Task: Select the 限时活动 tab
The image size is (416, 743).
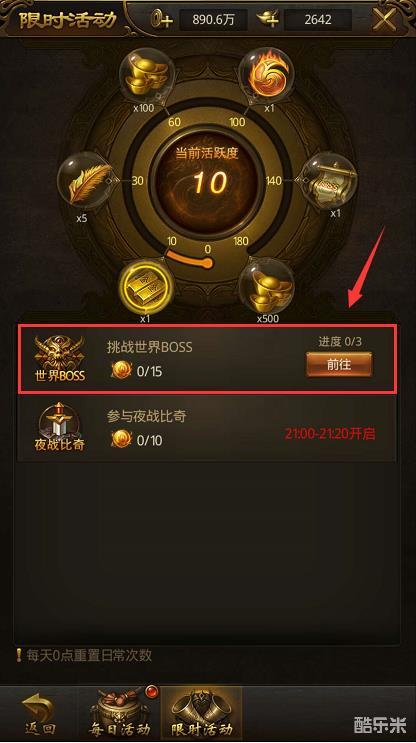Action: tap(202, 714)
